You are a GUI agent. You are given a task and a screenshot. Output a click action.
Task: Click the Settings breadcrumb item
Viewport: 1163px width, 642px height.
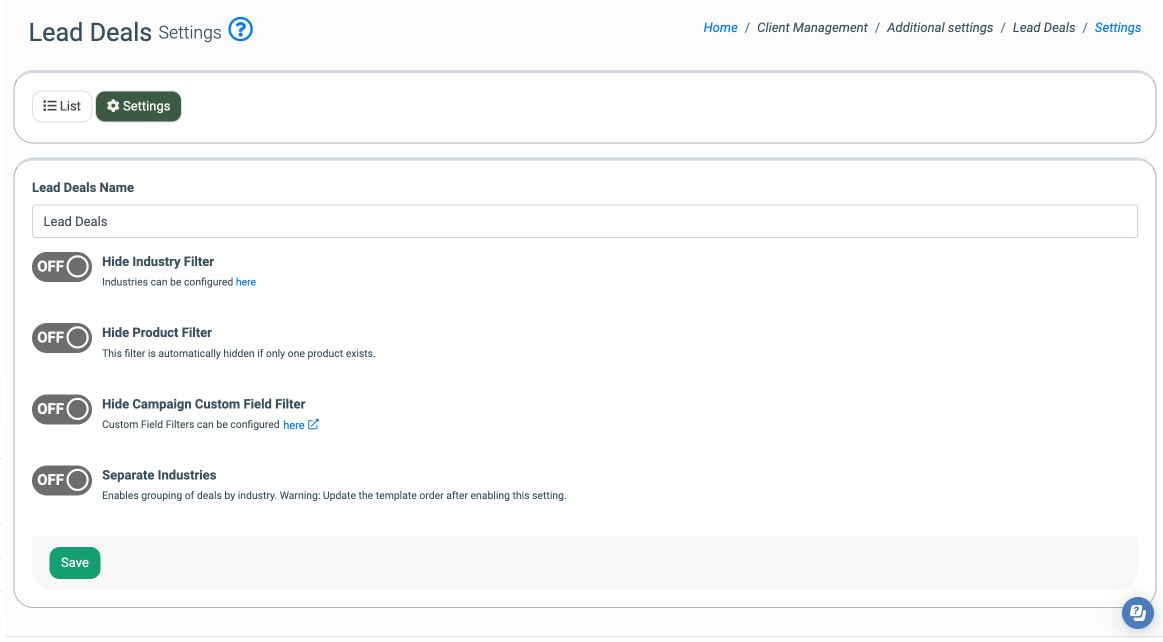[x=1117, y=28]
